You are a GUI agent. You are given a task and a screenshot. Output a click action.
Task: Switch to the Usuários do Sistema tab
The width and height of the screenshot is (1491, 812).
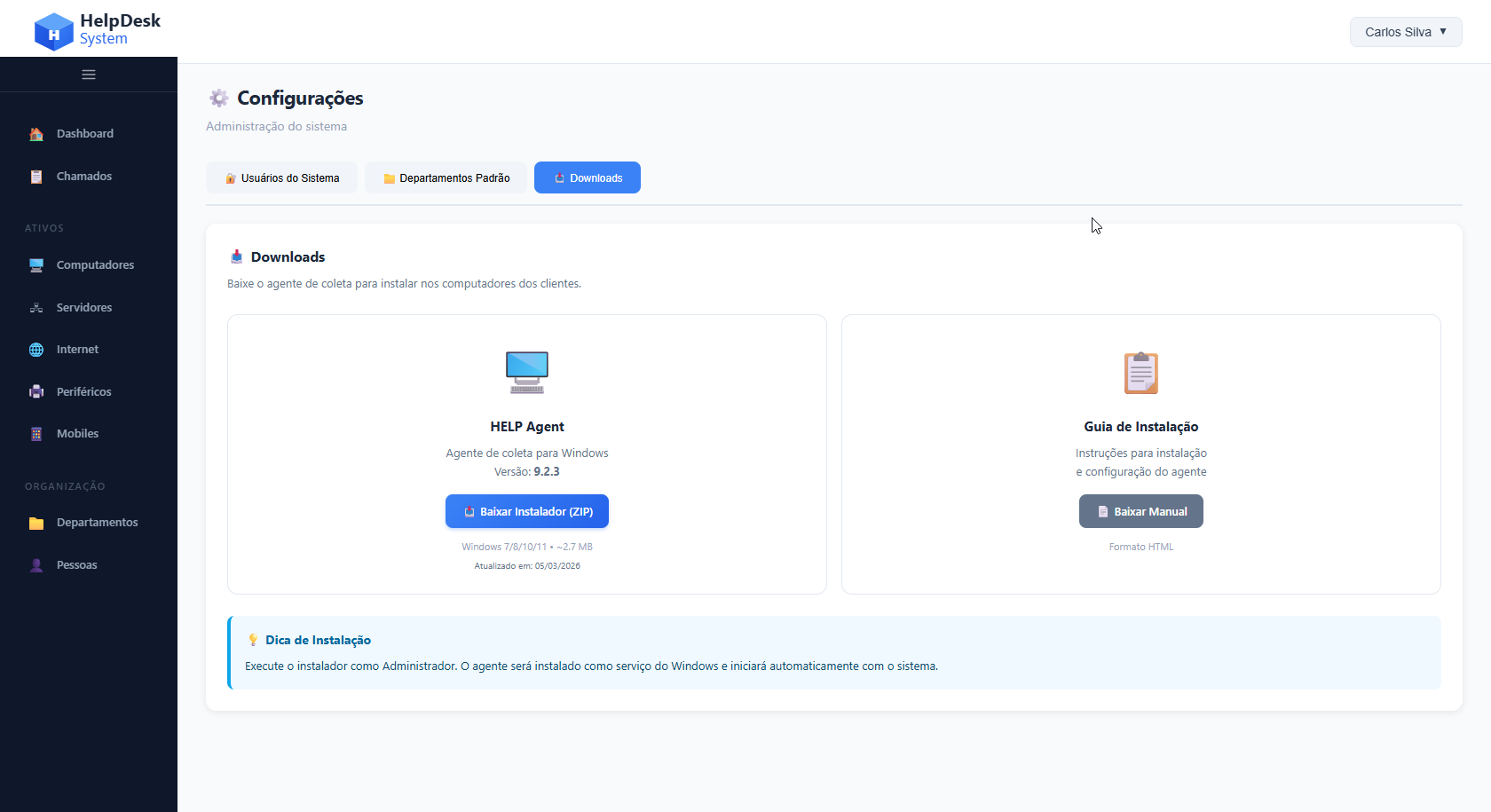coord(281,177)
